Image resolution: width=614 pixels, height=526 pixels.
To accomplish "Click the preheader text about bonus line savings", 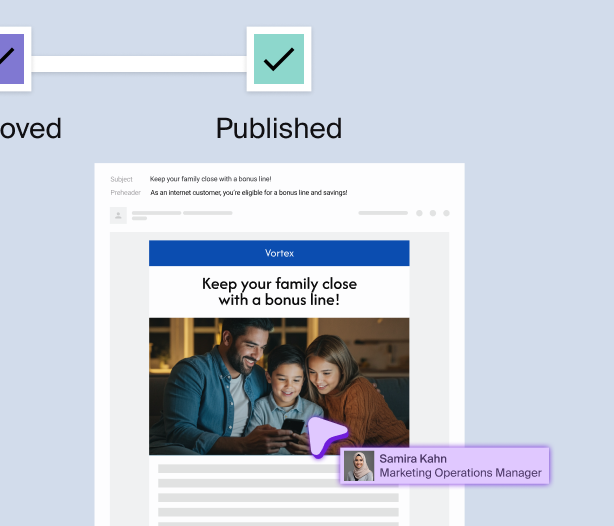I will coord(249,193).
